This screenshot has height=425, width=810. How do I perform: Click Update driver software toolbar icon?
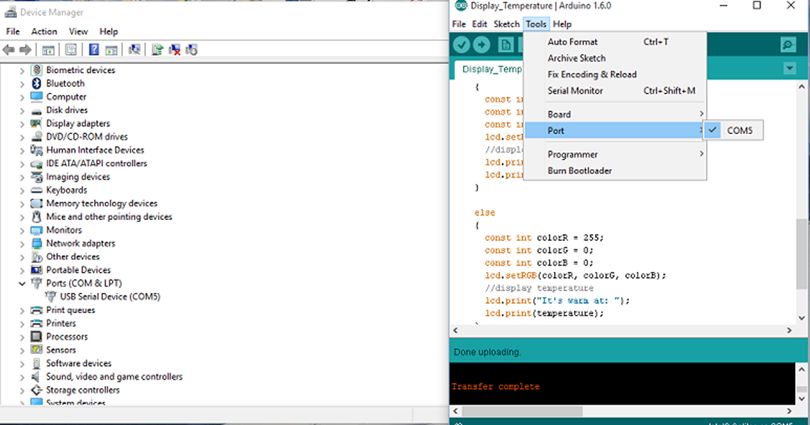point(158,50)
